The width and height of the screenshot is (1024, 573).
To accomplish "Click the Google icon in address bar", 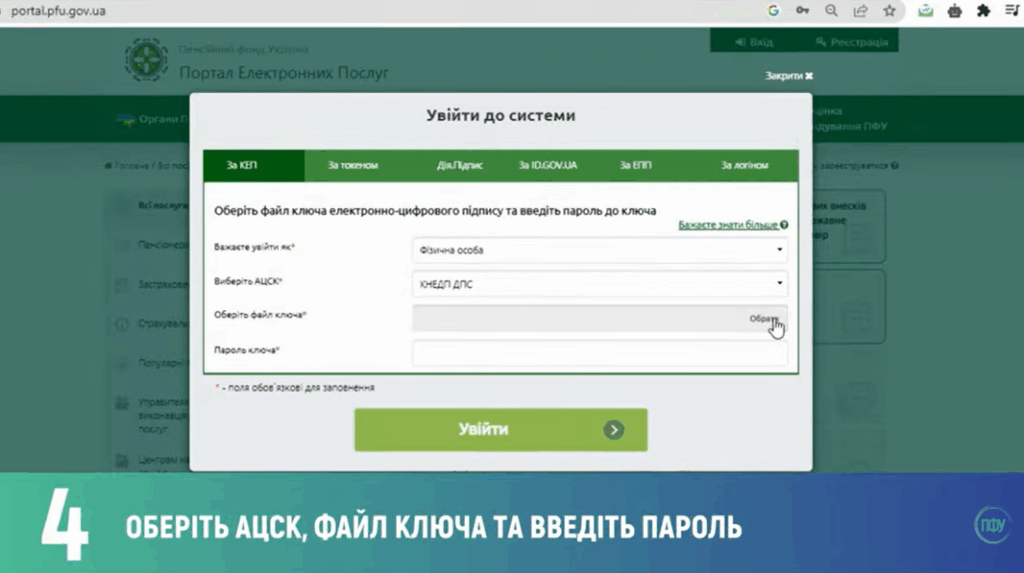I will pos(773,11).
